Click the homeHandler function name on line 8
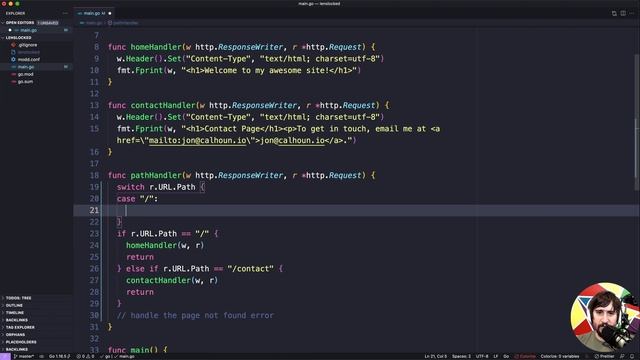 click(x=156, y=47)
